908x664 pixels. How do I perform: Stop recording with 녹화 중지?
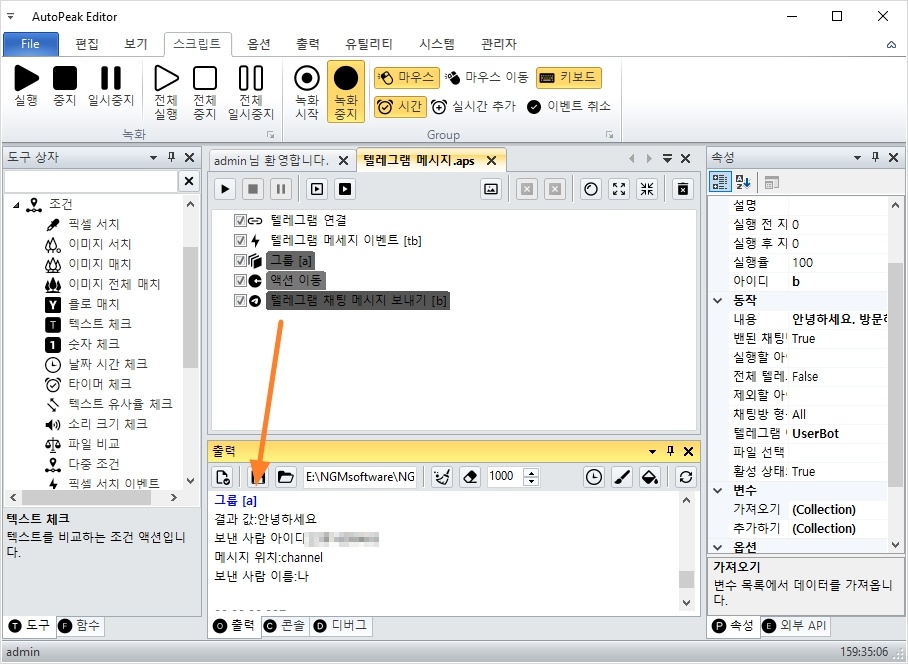point(346,91)
